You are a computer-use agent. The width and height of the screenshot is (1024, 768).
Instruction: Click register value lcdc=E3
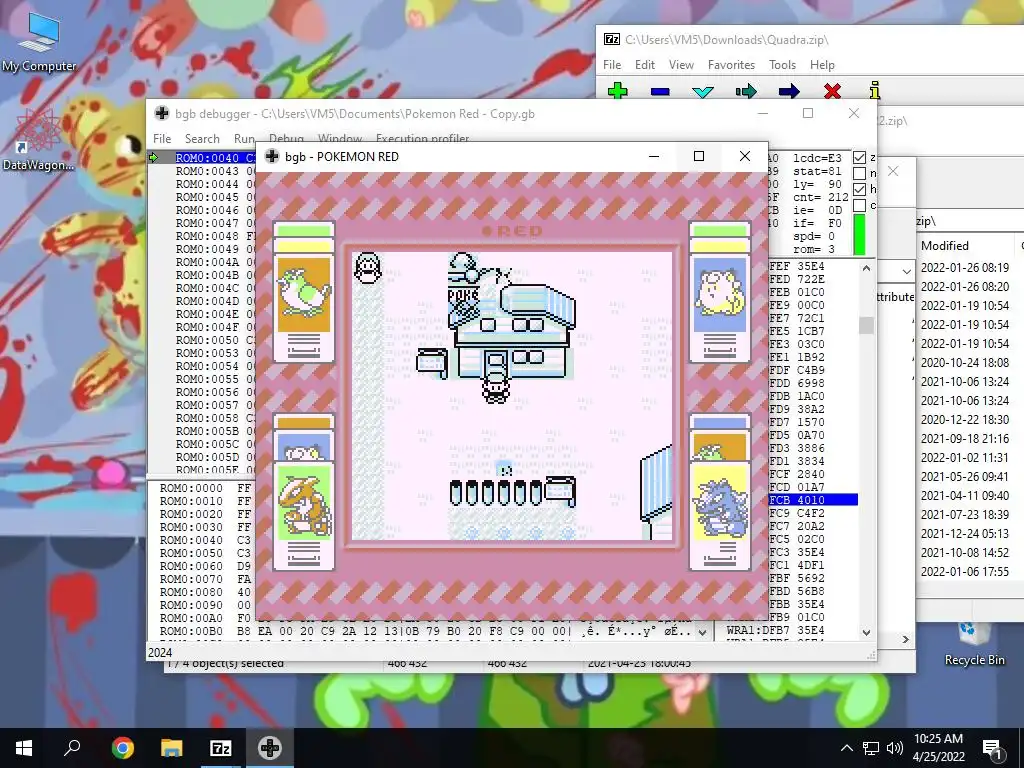pyautogui.click(x=817, y=158)
